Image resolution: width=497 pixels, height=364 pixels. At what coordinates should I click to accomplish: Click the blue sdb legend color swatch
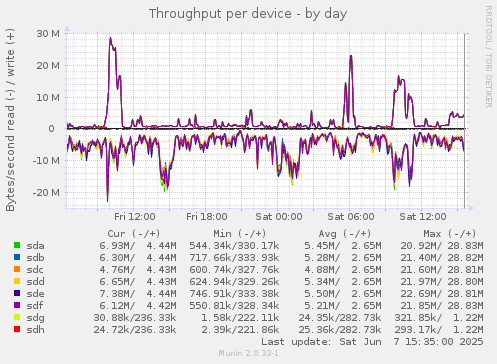point(17,257)
